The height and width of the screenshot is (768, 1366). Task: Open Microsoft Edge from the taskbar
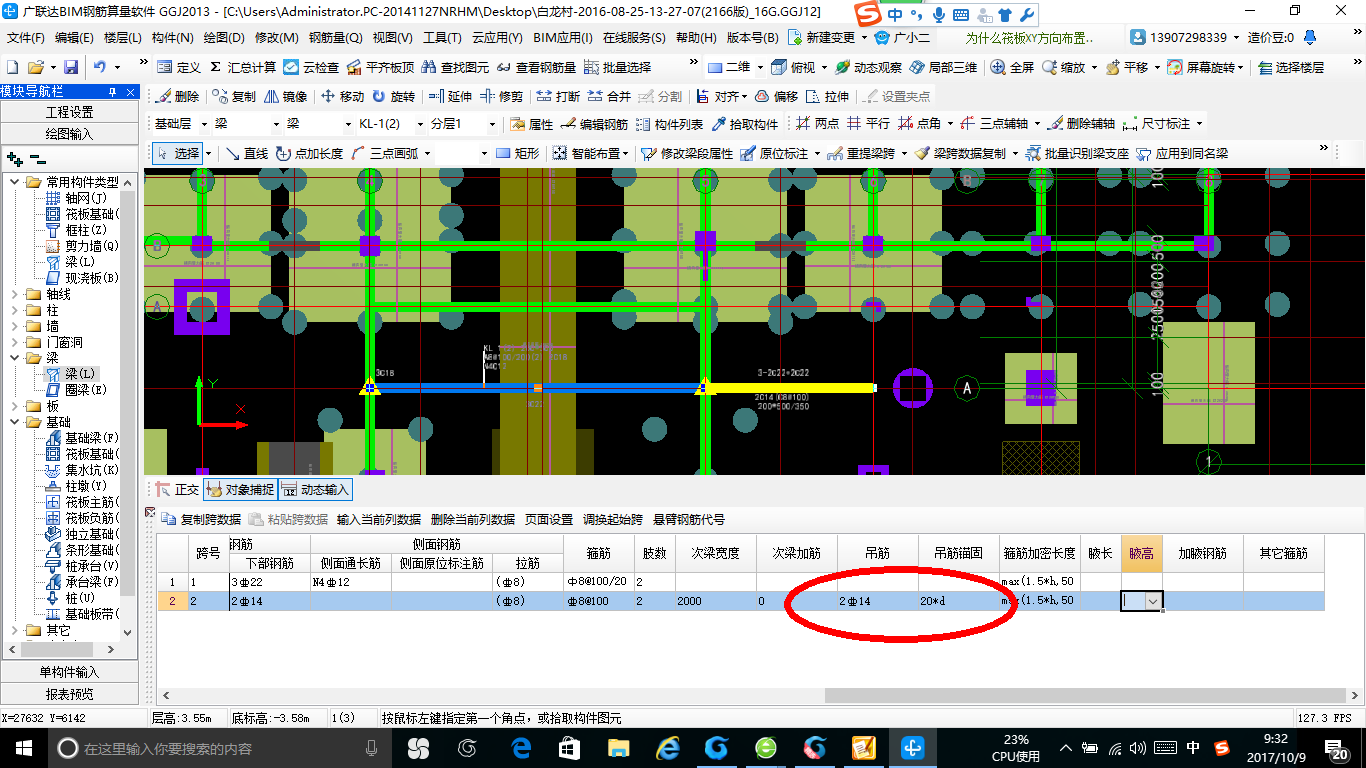(521, 748)
